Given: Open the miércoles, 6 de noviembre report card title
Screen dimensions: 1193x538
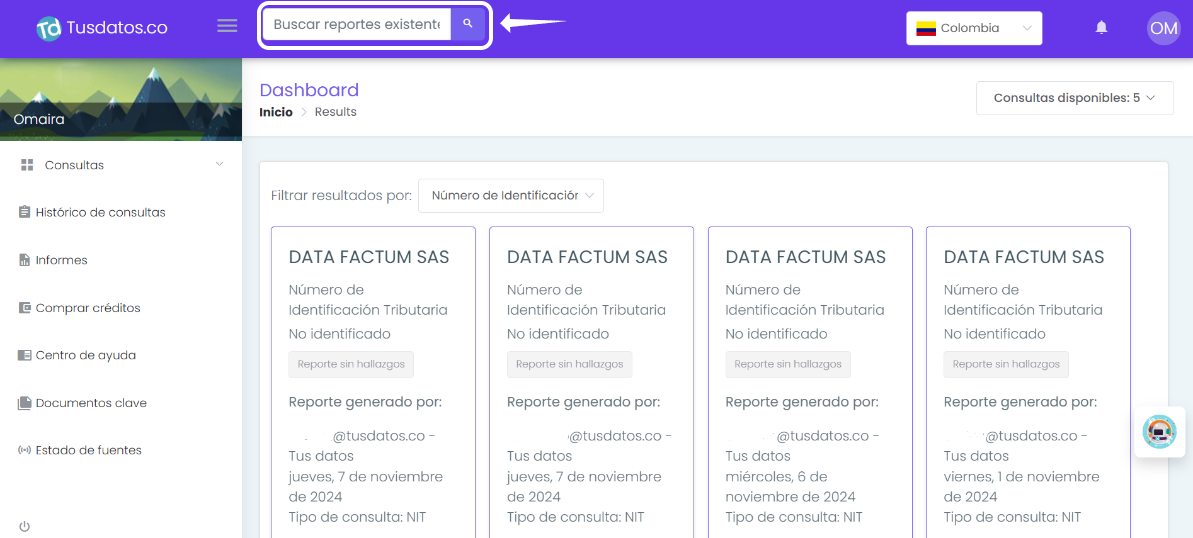Looking at the screenshot, I should click(806, 257).
